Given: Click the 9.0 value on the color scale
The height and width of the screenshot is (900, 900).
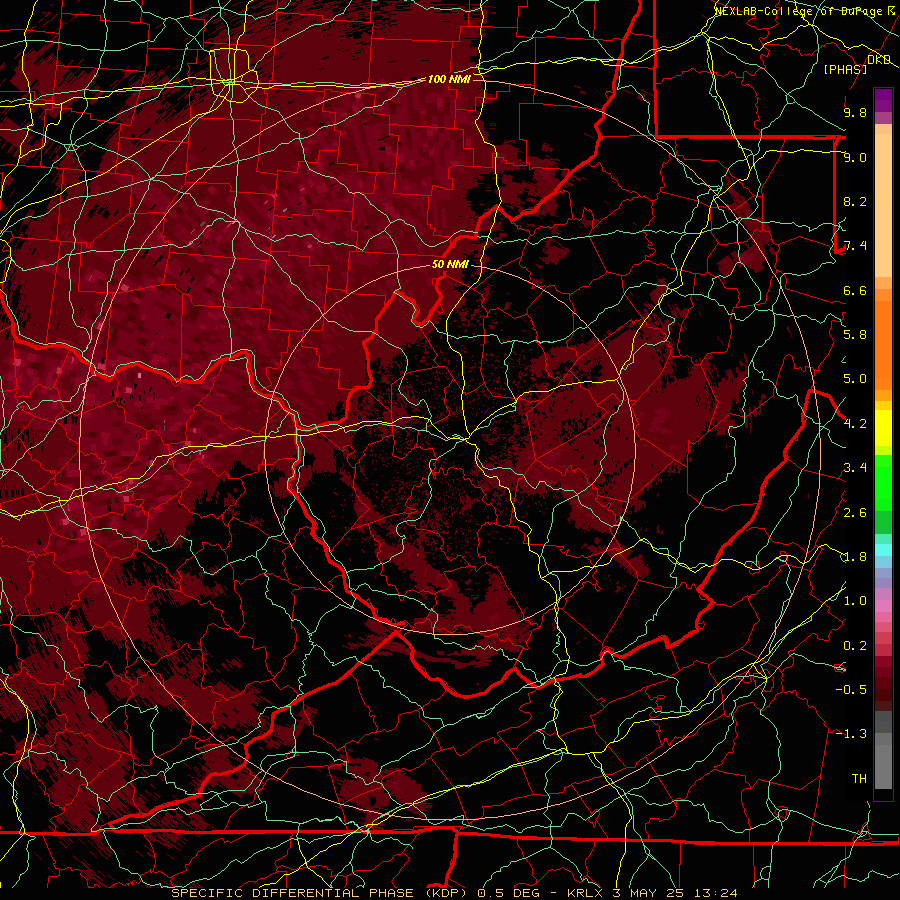Looking at the screenshot, I should click(x=855, y=157).
